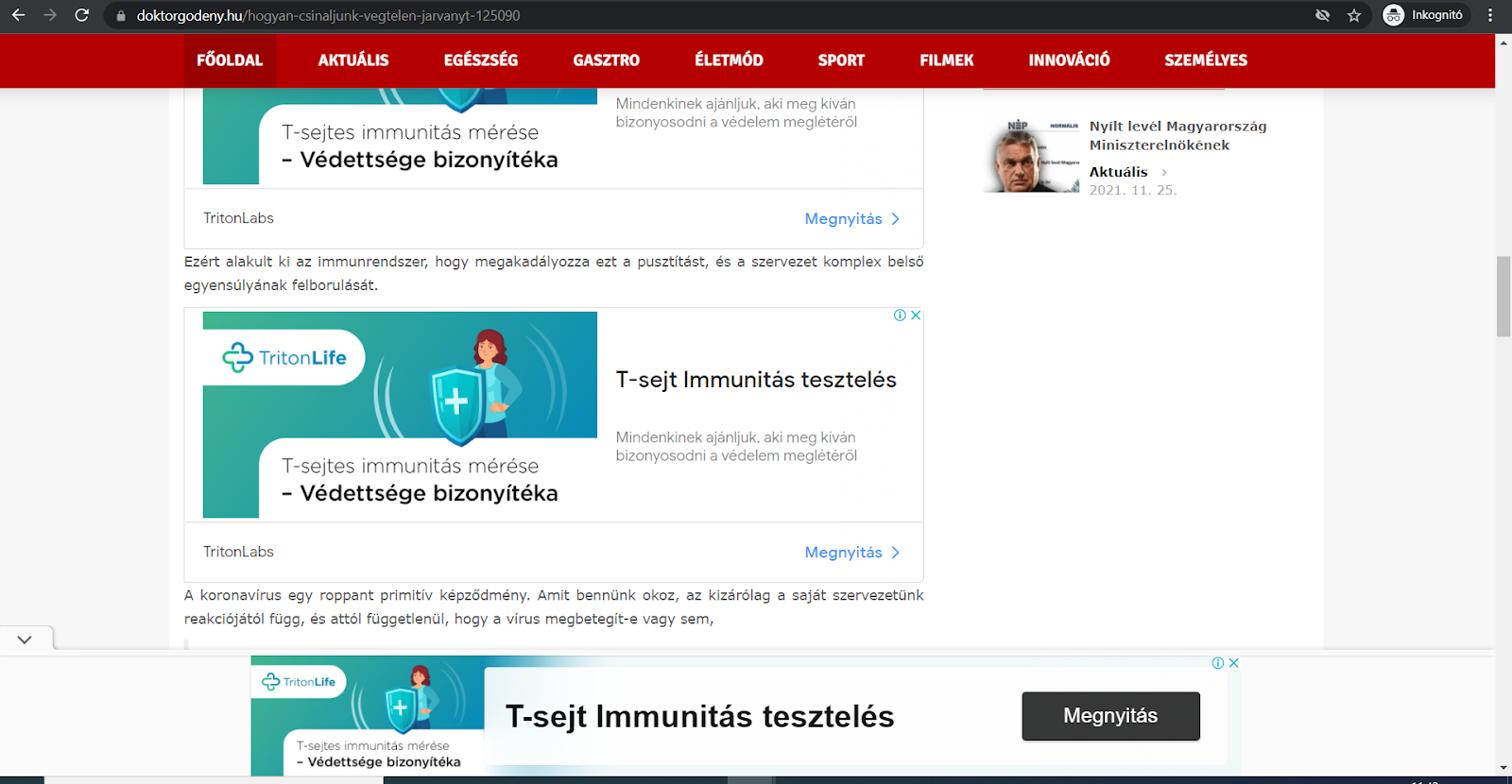The height and width of the screenshot is (784, 1512).
Task: Open the Inkognitó profile button
Action: coord(1424,15)
